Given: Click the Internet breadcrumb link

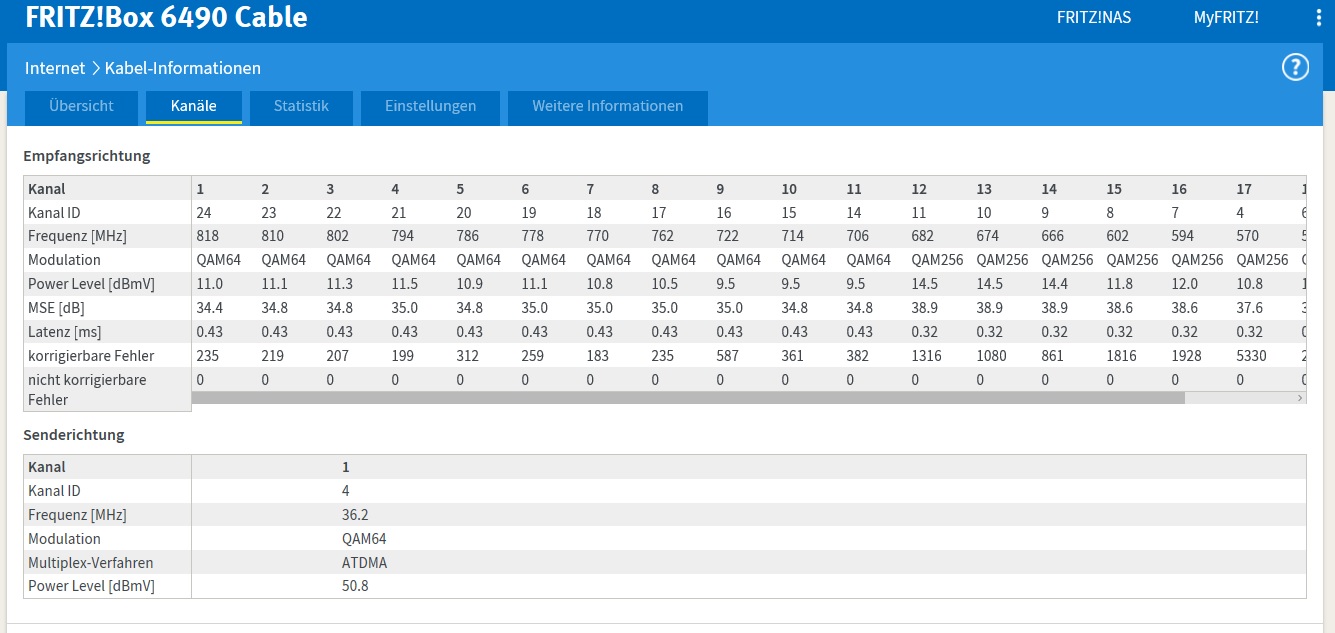Looking at the screenshot, I should point(55,68).
